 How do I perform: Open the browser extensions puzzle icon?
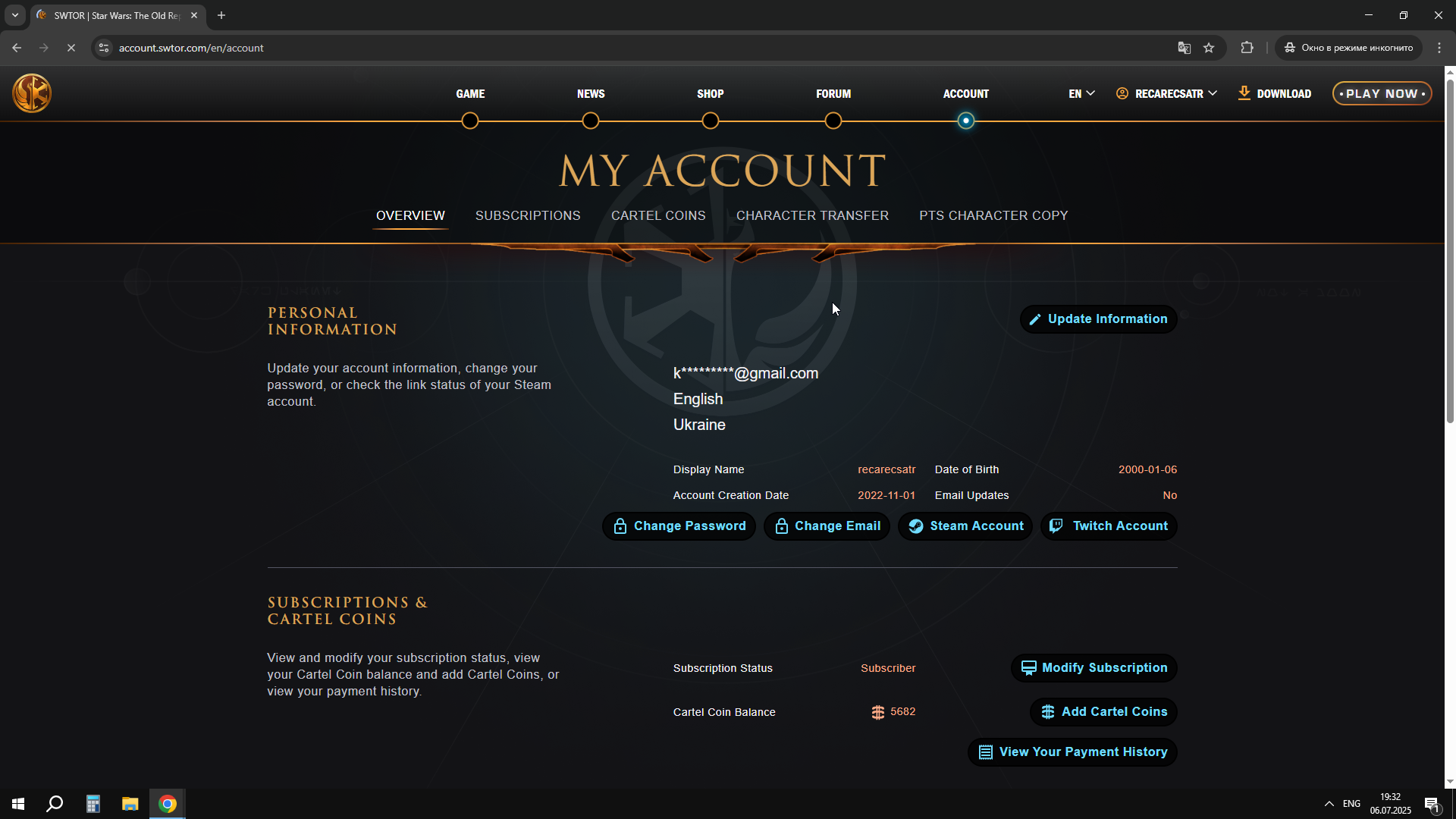pyautogui.click(x=1247, y=48)
